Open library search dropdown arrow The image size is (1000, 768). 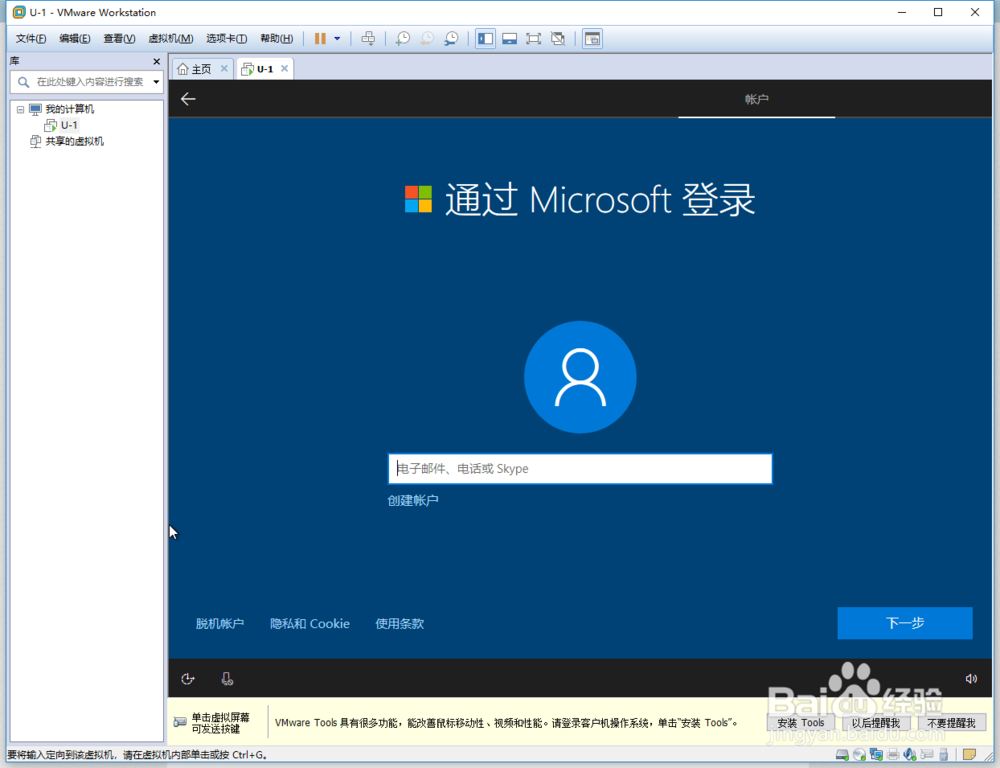[156, 82]
